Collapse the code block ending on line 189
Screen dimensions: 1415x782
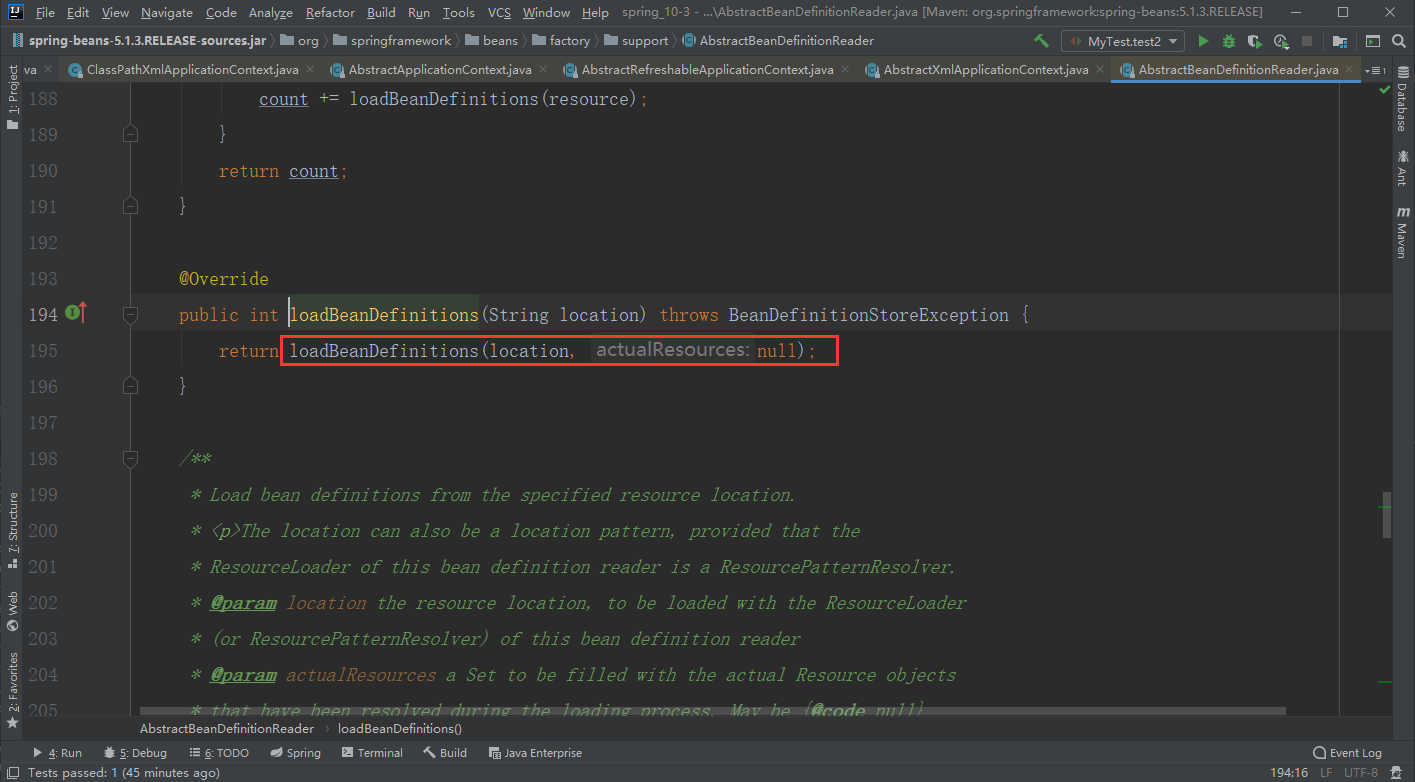(130, 134)
